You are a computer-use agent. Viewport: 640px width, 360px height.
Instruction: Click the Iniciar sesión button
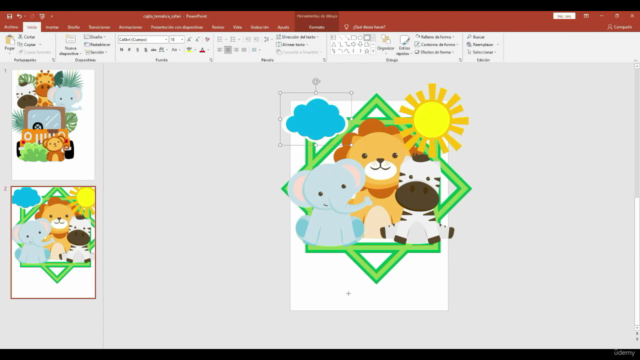564,16
